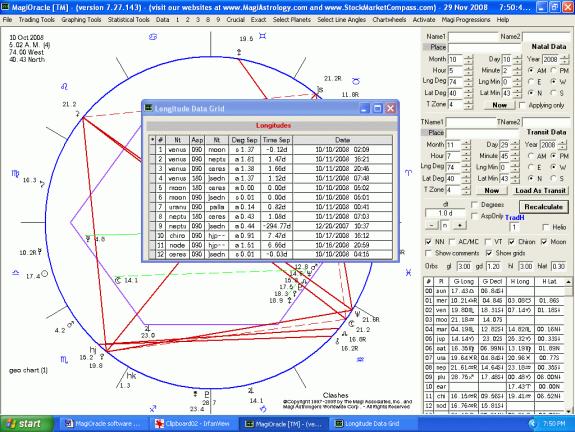Open the Windows start button
The width and height of the screenshot is (575, 432).
pyautogui.click(x=26, y=424)
